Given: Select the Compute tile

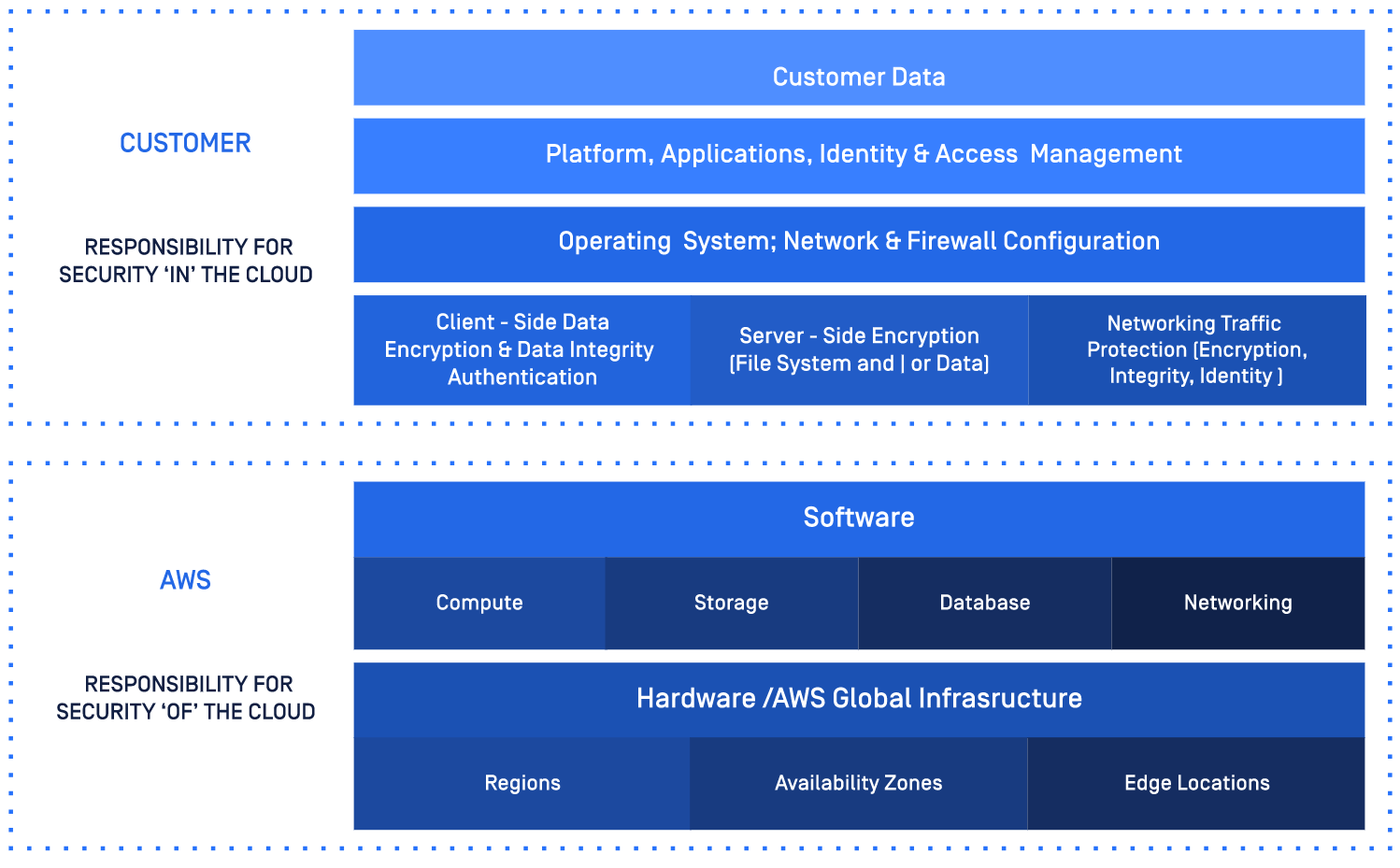Looking at the screenshot, I should [x=479, y=604].
